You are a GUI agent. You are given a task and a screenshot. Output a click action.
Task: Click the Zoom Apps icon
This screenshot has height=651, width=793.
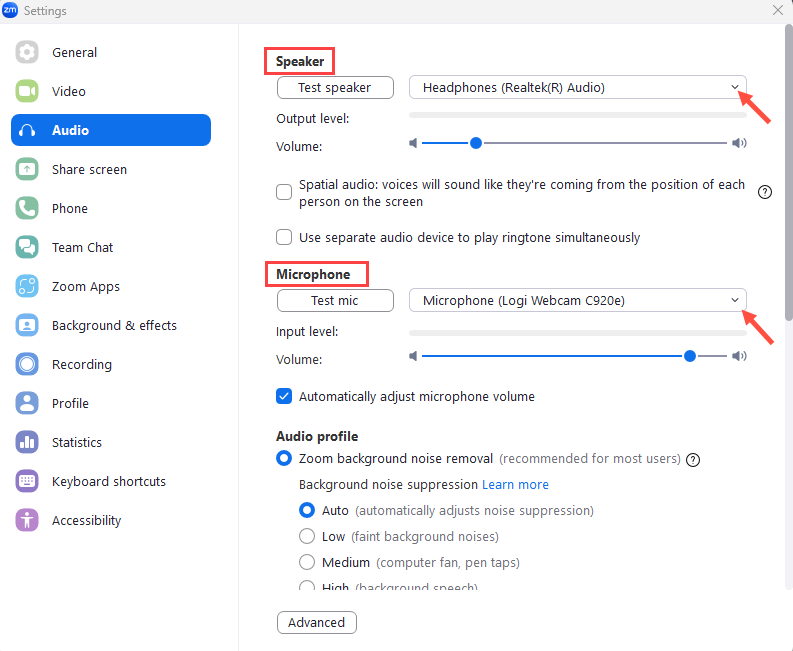27,286
